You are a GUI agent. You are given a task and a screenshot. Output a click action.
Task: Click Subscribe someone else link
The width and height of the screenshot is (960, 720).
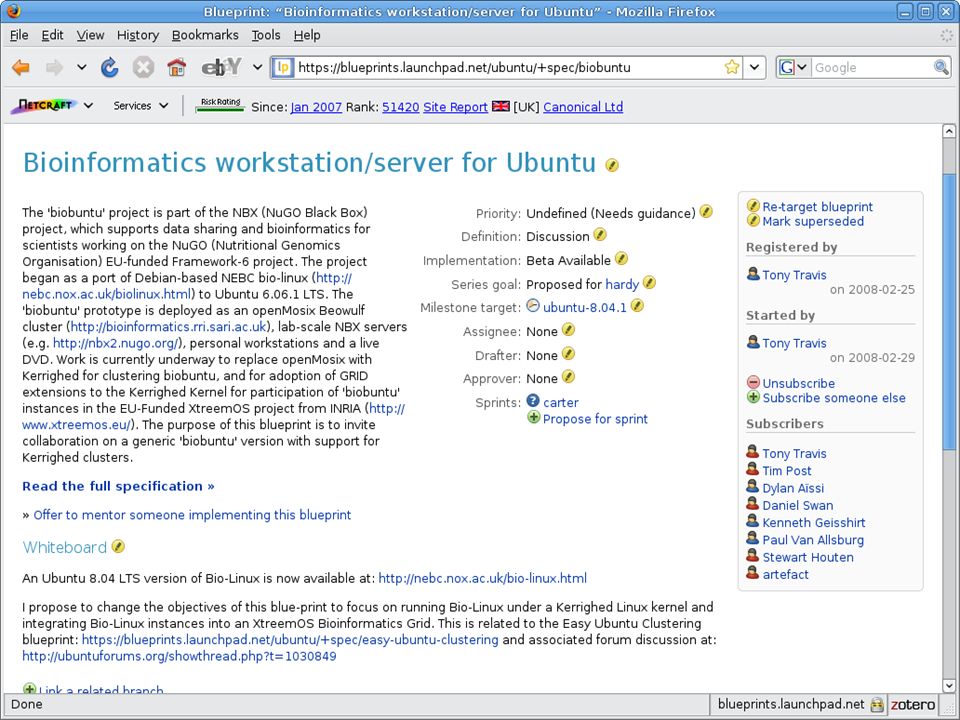click(x=834, y=398)
